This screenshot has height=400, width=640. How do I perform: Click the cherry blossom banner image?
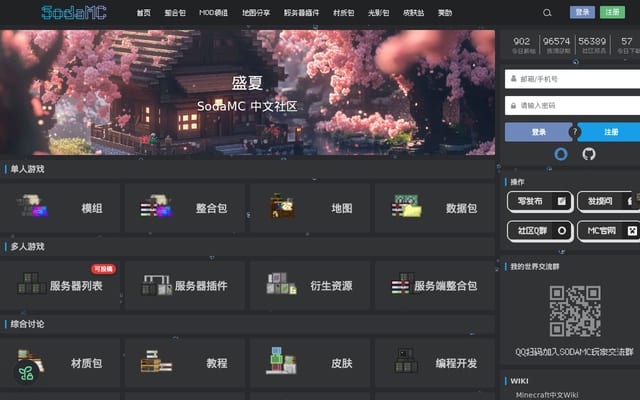click(247, 92)
